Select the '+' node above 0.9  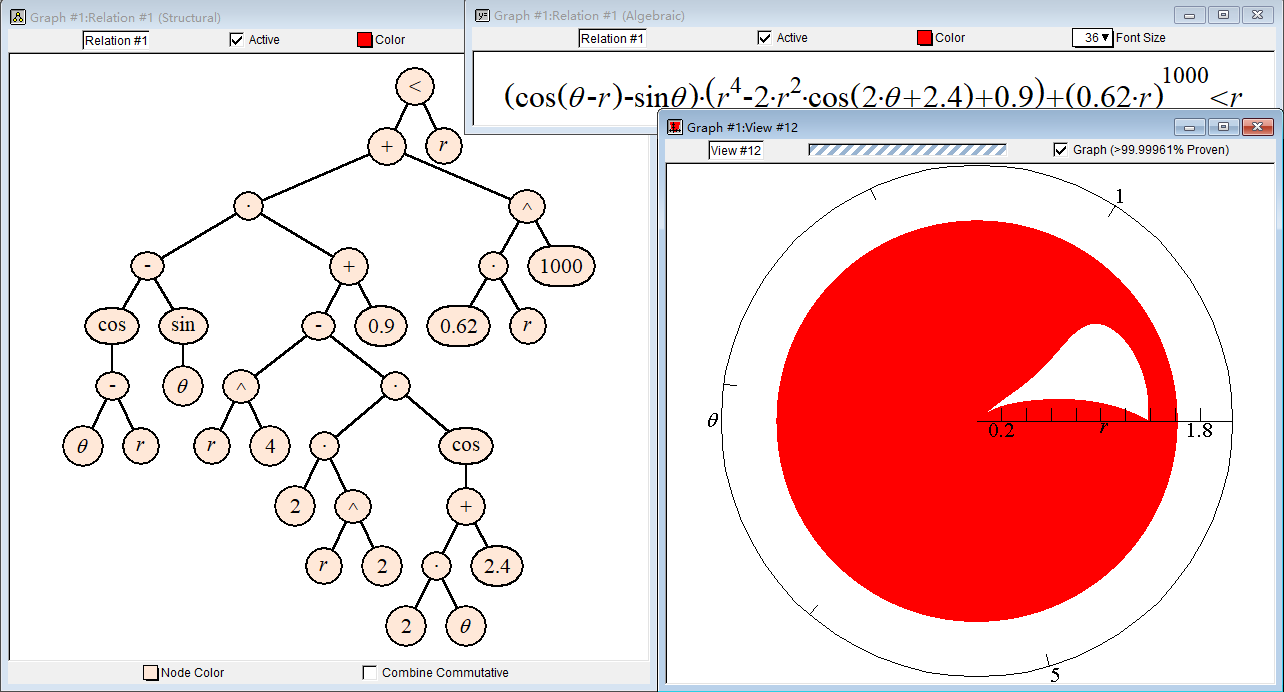[349, 266]
